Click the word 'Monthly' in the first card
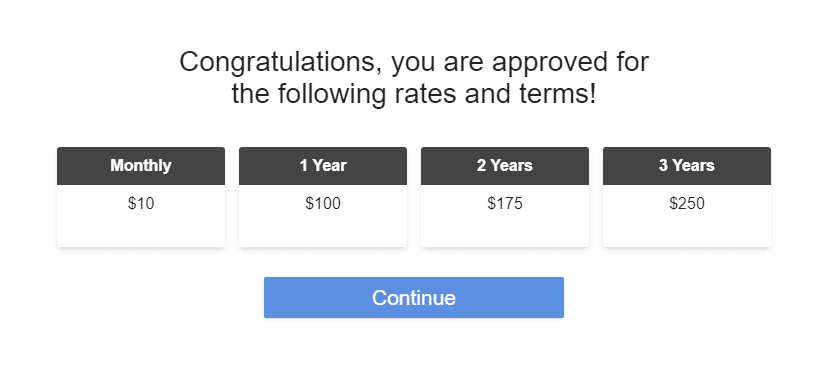 (141, 166)
